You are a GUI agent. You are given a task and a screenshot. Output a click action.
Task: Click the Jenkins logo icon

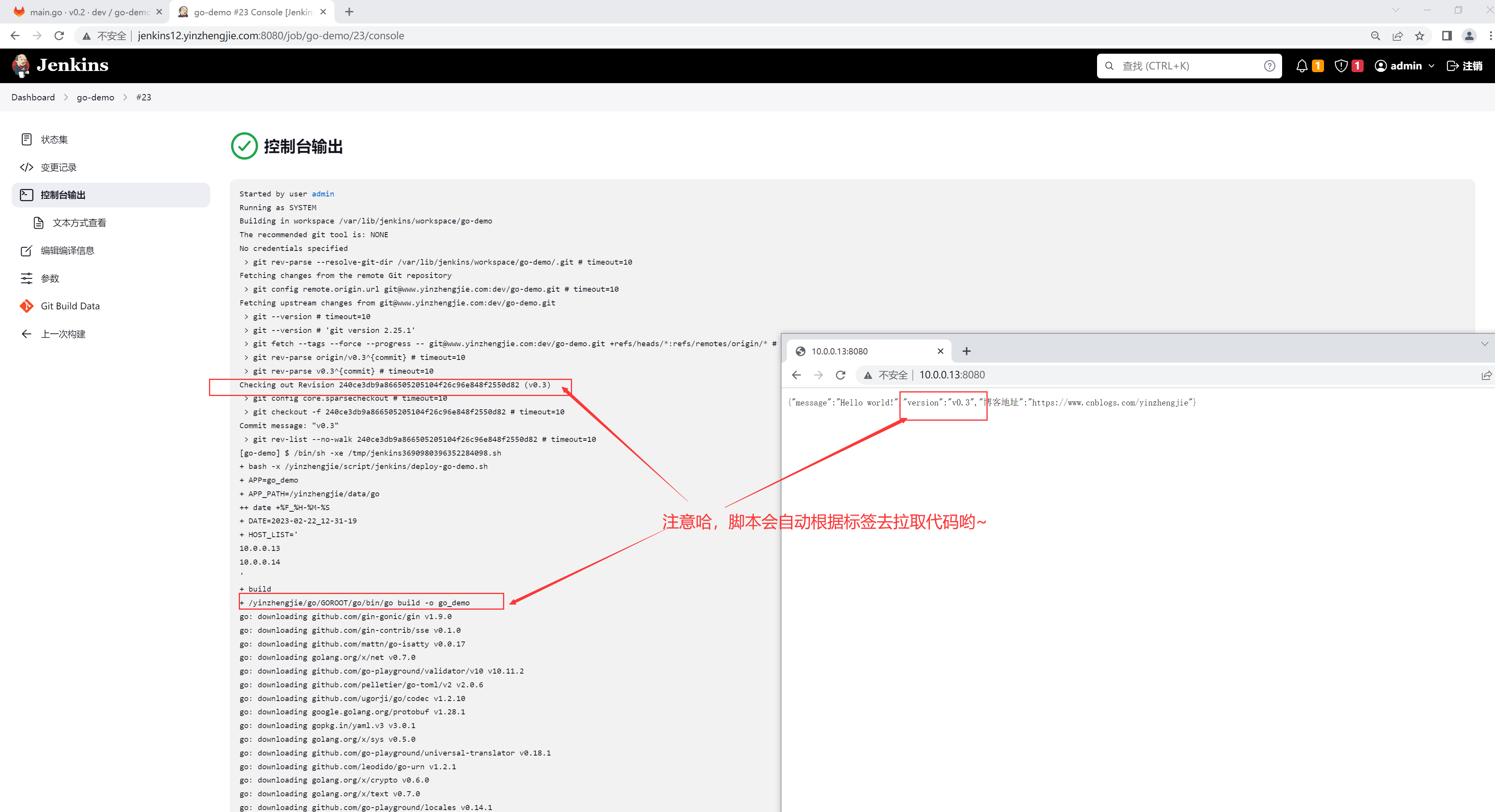tap(21, 65)
